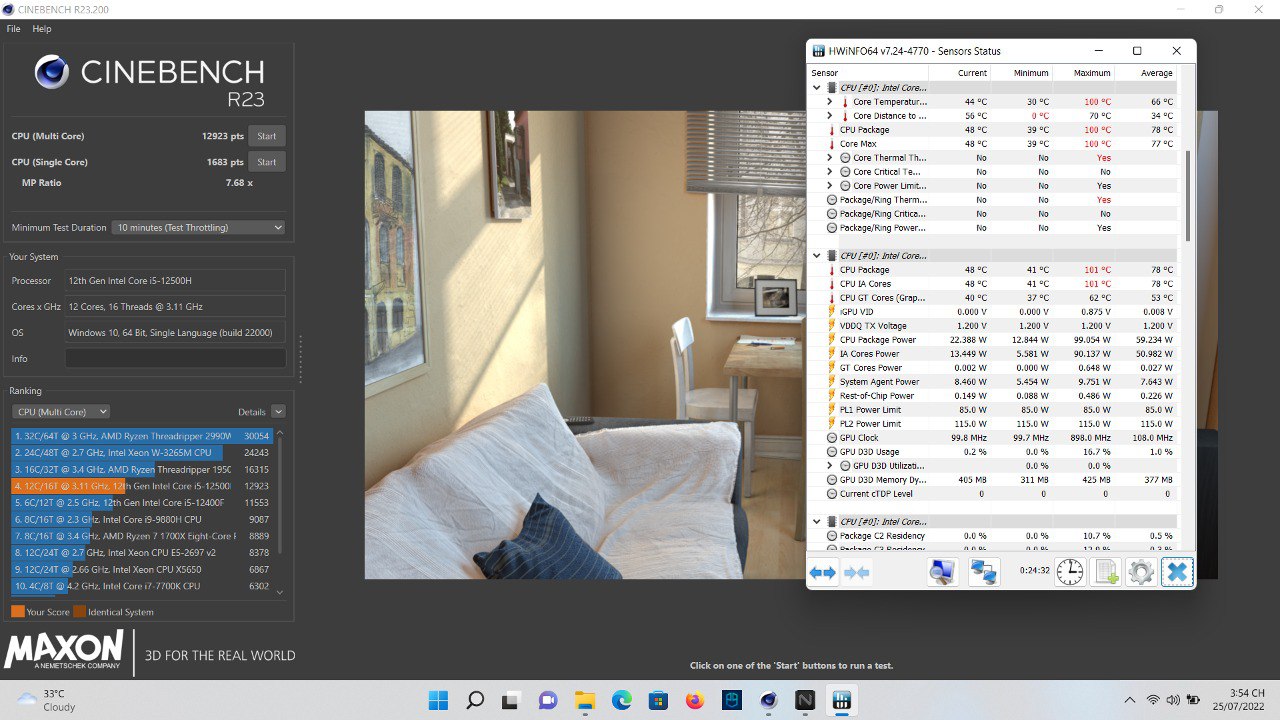Select PL1 Power Limit sensor row
This screenshot has height=720, width=1280.
coord(992,410)
